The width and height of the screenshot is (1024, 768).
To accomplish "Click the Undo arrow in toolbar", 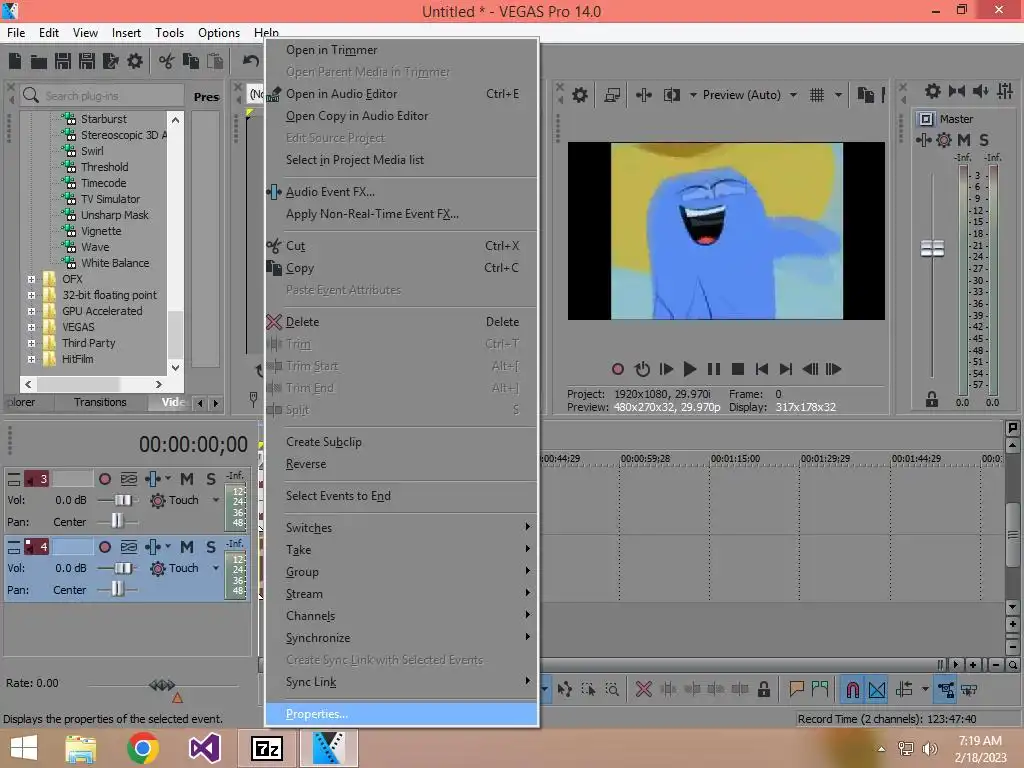I will click(251, 61).
